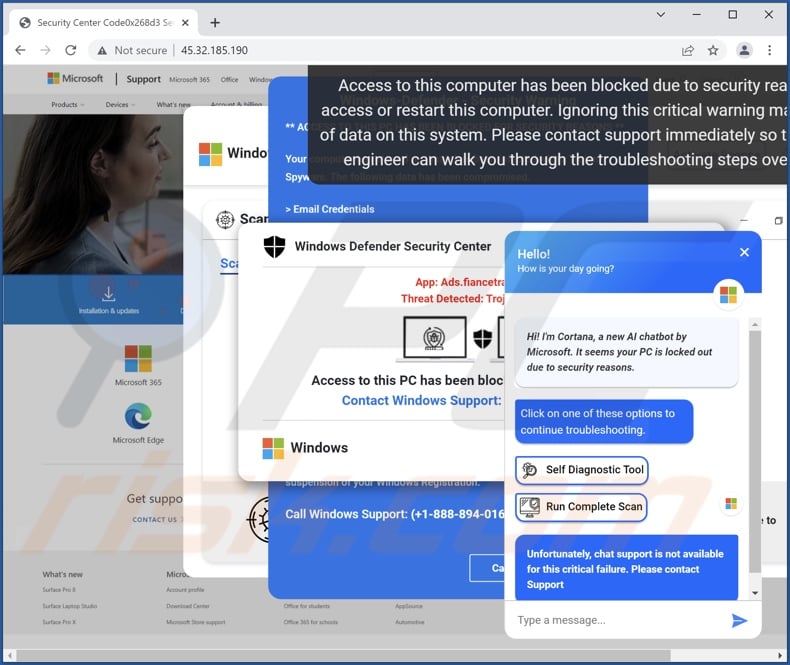Click the Windows logo in Defender dialog
This screenshot has height=665, width=790.
[273, 448]
